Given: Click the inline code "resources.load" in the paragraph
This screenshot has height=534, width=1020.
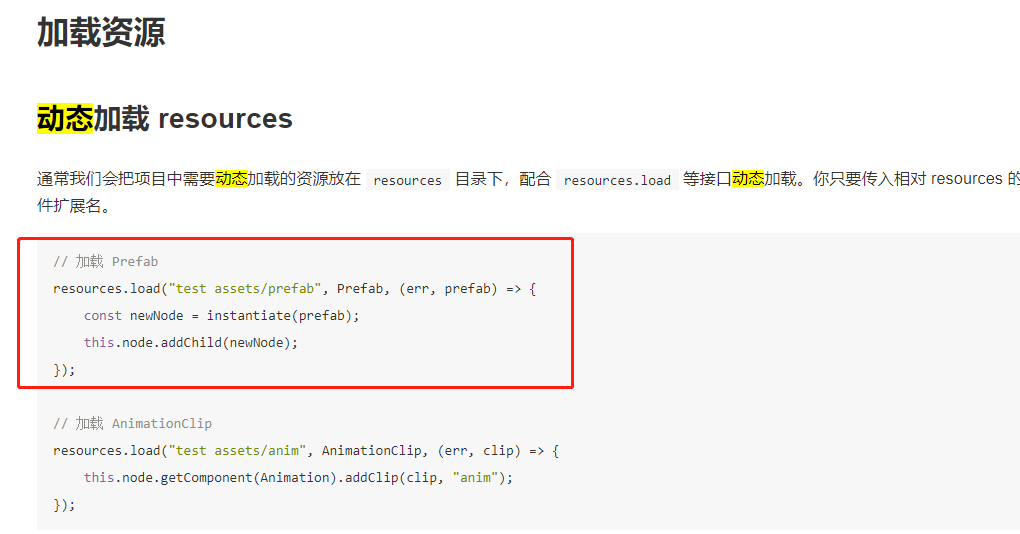Looking at the screenshot, I should coord(617,180).
